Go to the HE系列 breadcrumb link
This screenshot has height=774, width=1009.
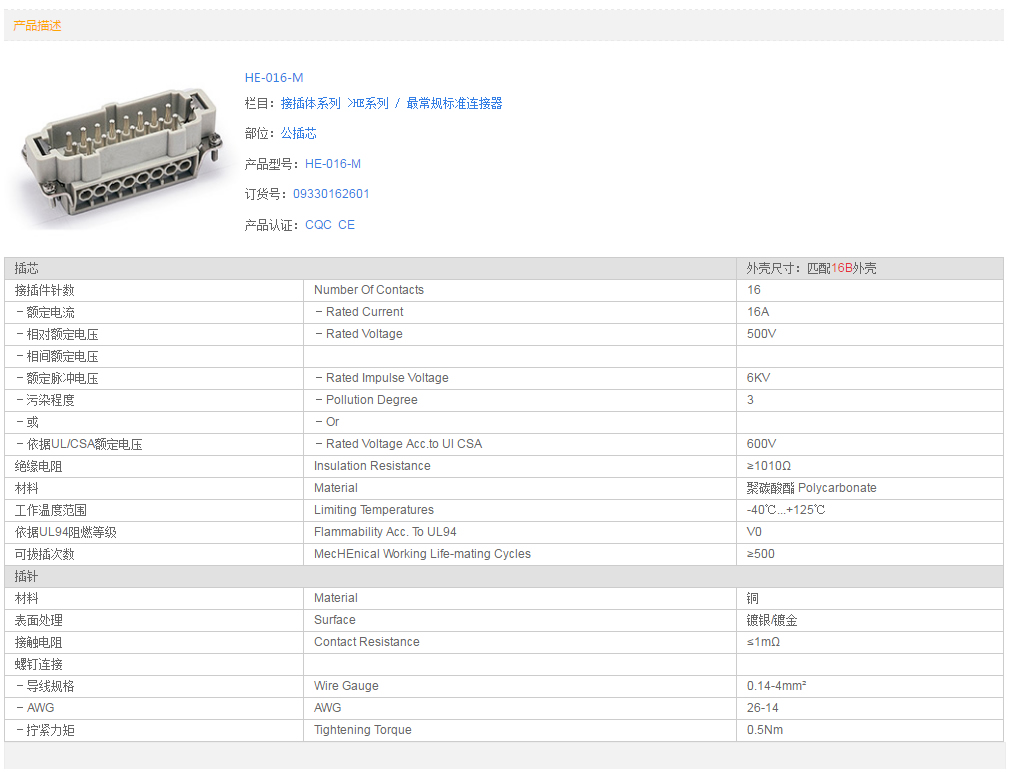(x=370, y=104)
